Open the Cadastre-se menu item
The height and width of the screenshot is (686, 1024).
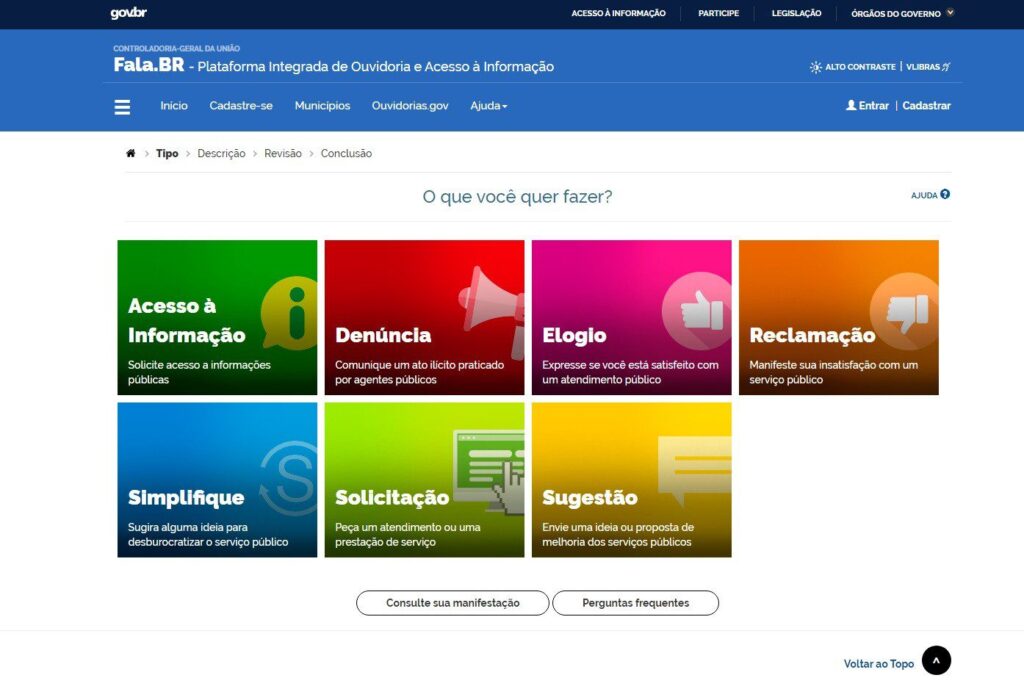241,106
